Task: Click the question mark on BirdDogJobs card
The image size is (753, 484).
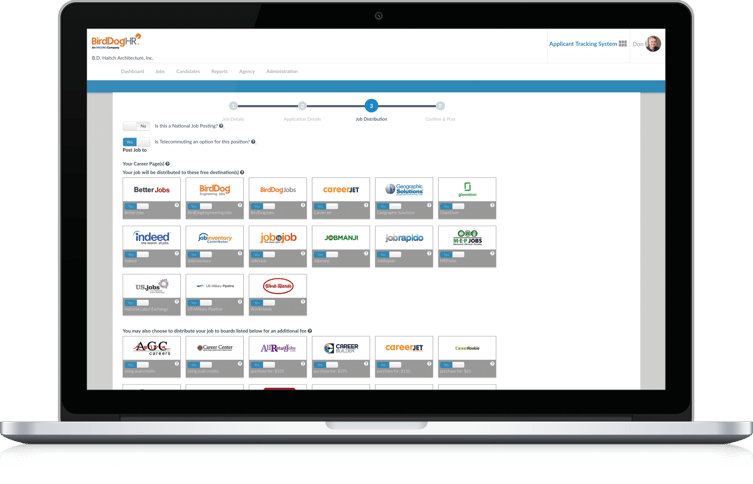Action: tap(303, 205)
